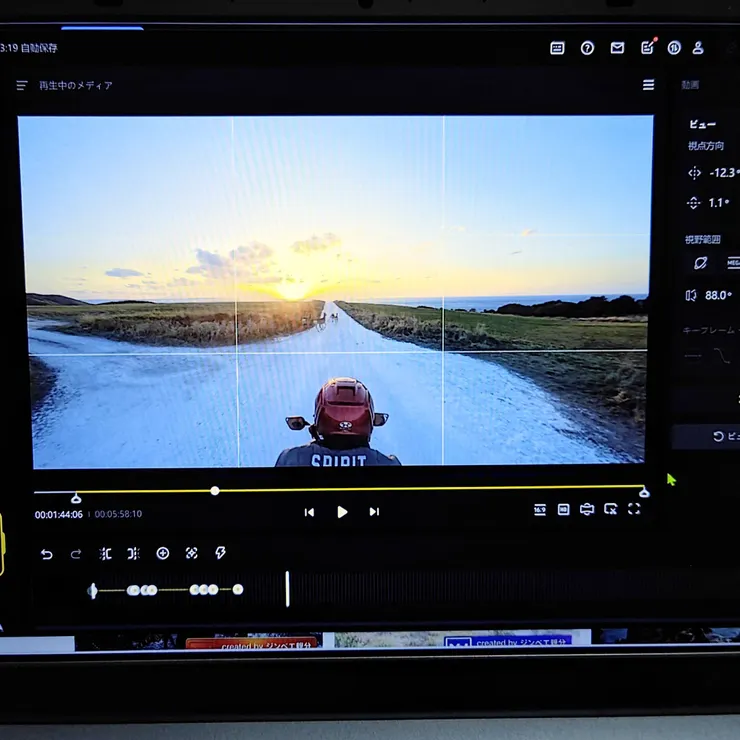740x740 pixels.
Task: Toggle the HD preview quality icon
Action: coord(563,510)
